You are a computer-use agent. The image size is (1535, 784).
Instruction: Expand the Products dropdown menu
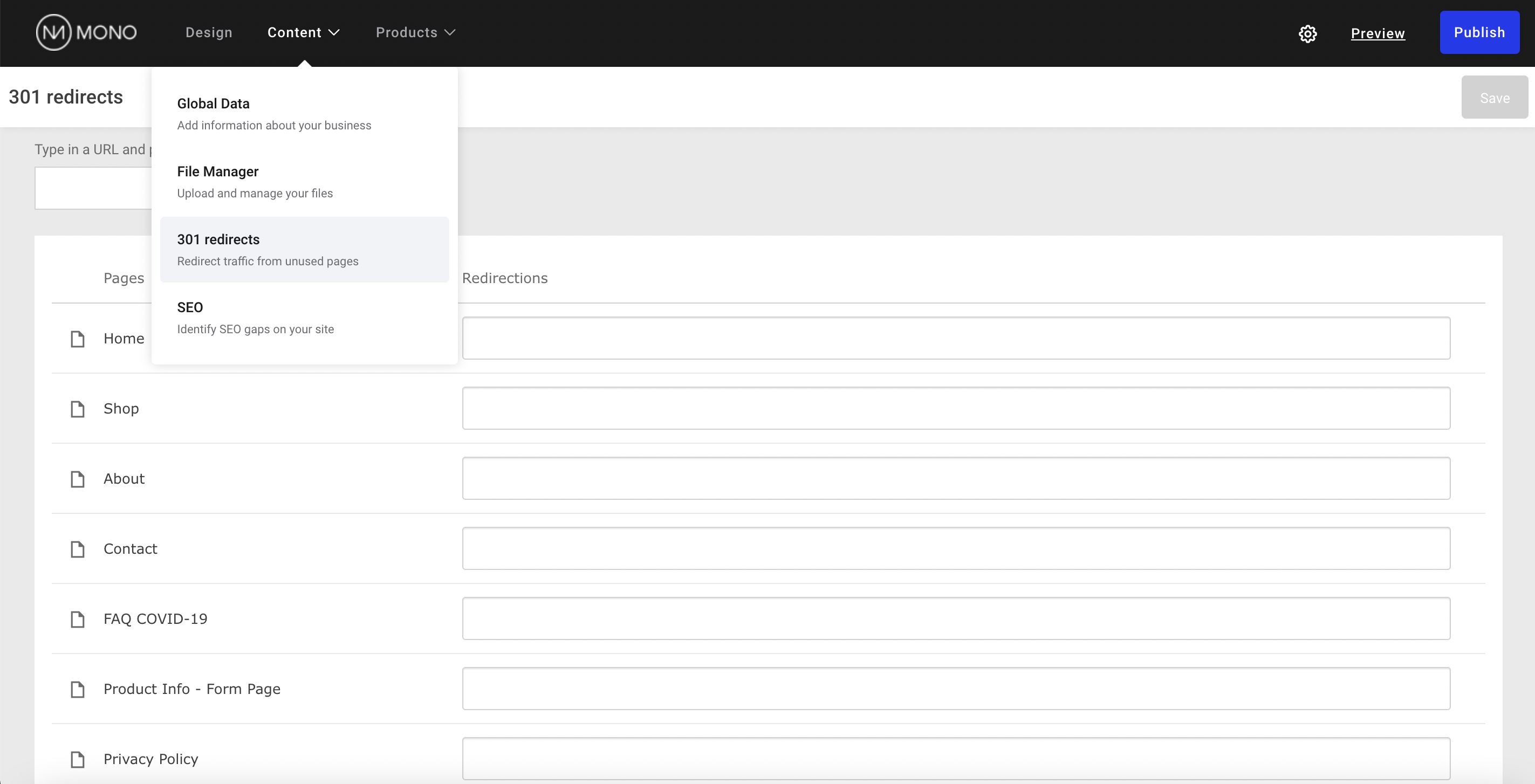pos(415,33)
